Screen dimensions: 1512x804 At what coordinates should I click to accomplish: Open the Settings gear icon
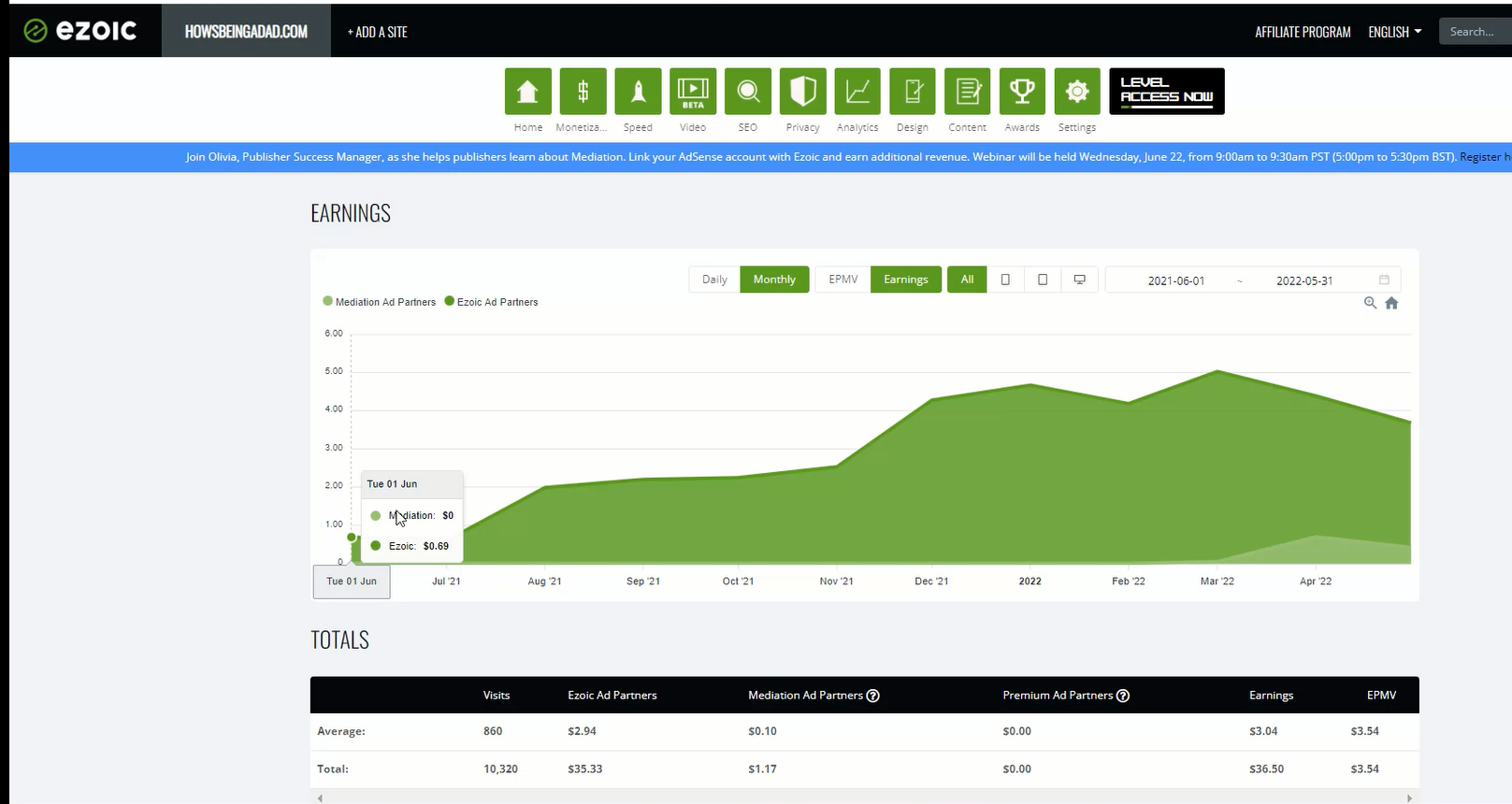click(x=1077, y=92)
